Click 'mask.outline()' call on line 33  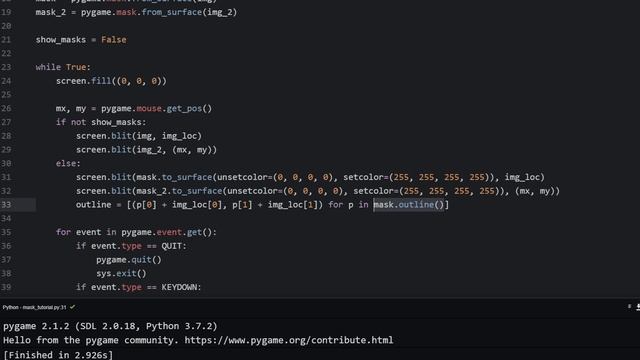(409, 204)
